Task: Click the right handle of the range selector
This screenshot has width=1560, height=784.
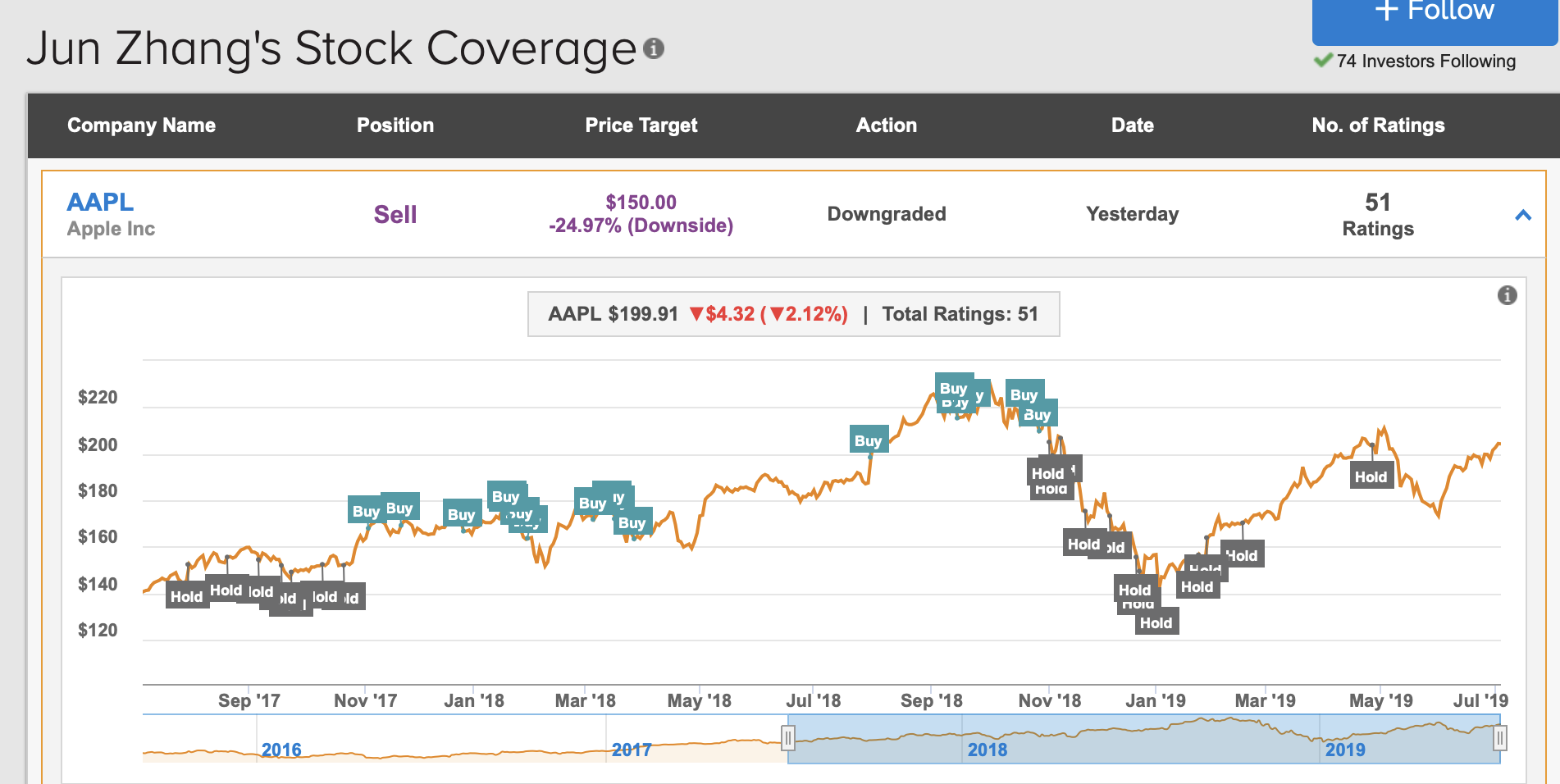Action: pos(1500,739)
